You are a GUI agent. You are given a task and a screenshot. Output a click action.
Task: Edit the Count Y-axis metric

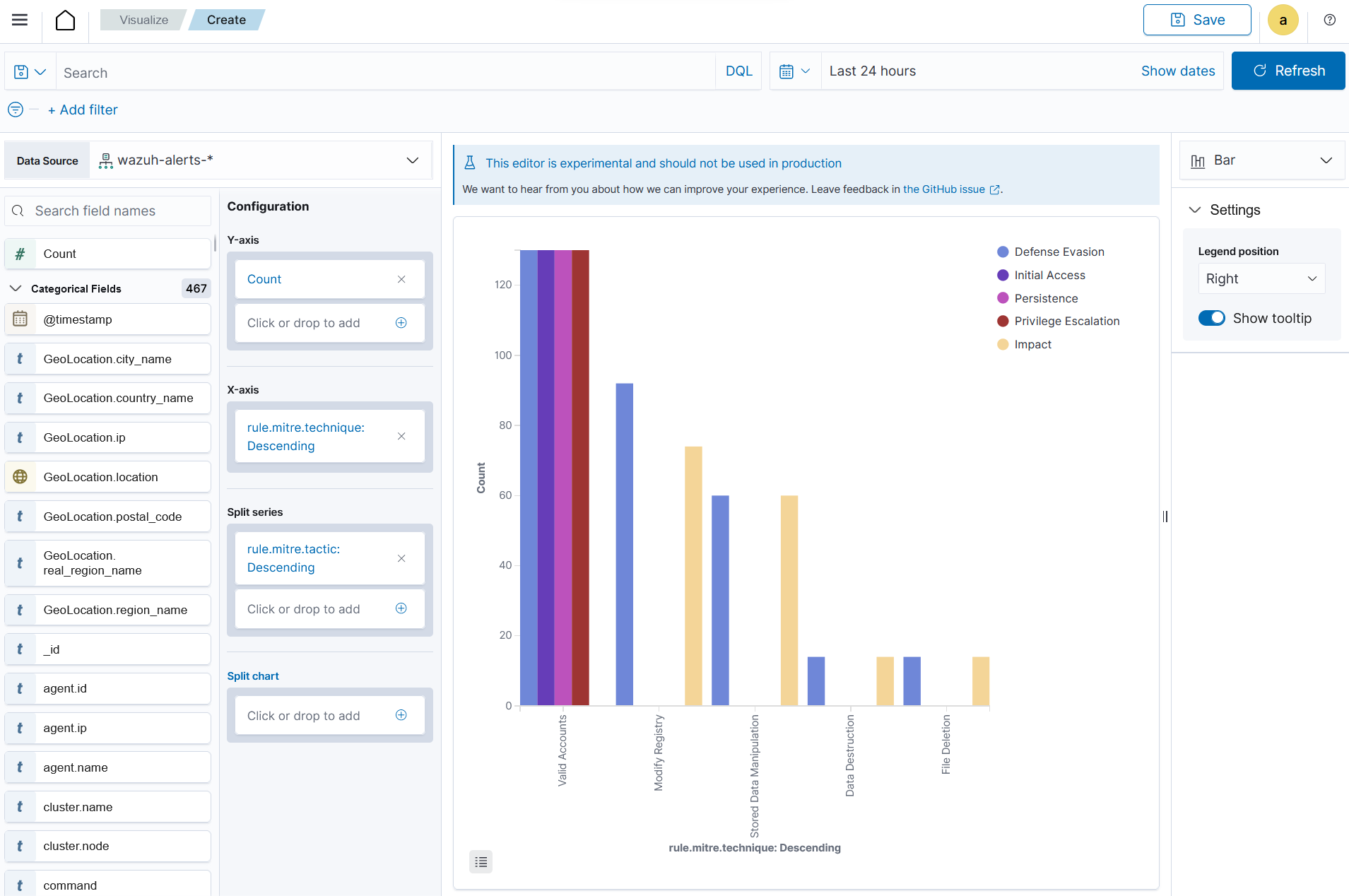pyautogui.click(x=264, y=279)
